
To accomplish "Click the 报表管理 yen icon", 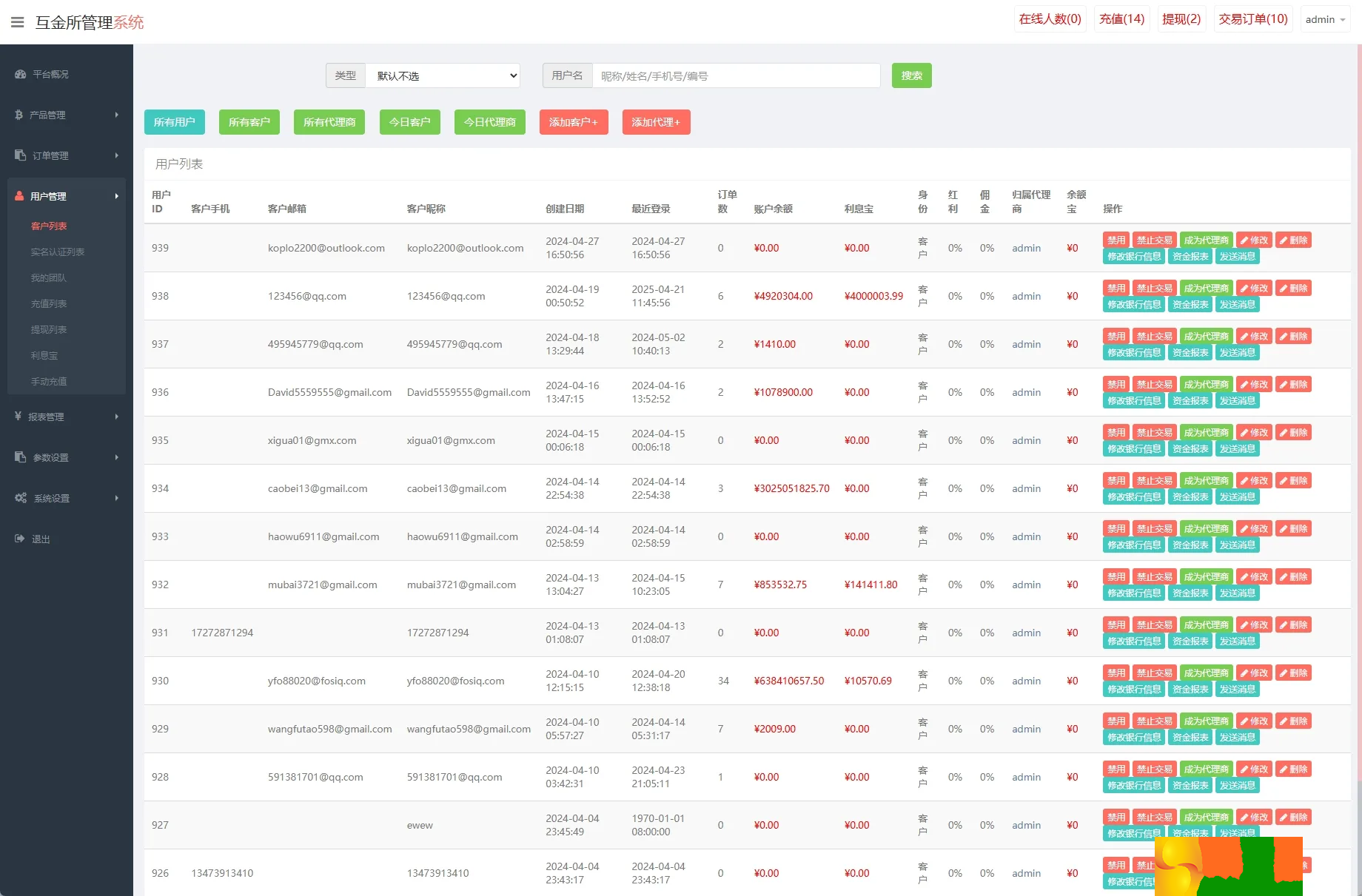I will coord(19,417).
